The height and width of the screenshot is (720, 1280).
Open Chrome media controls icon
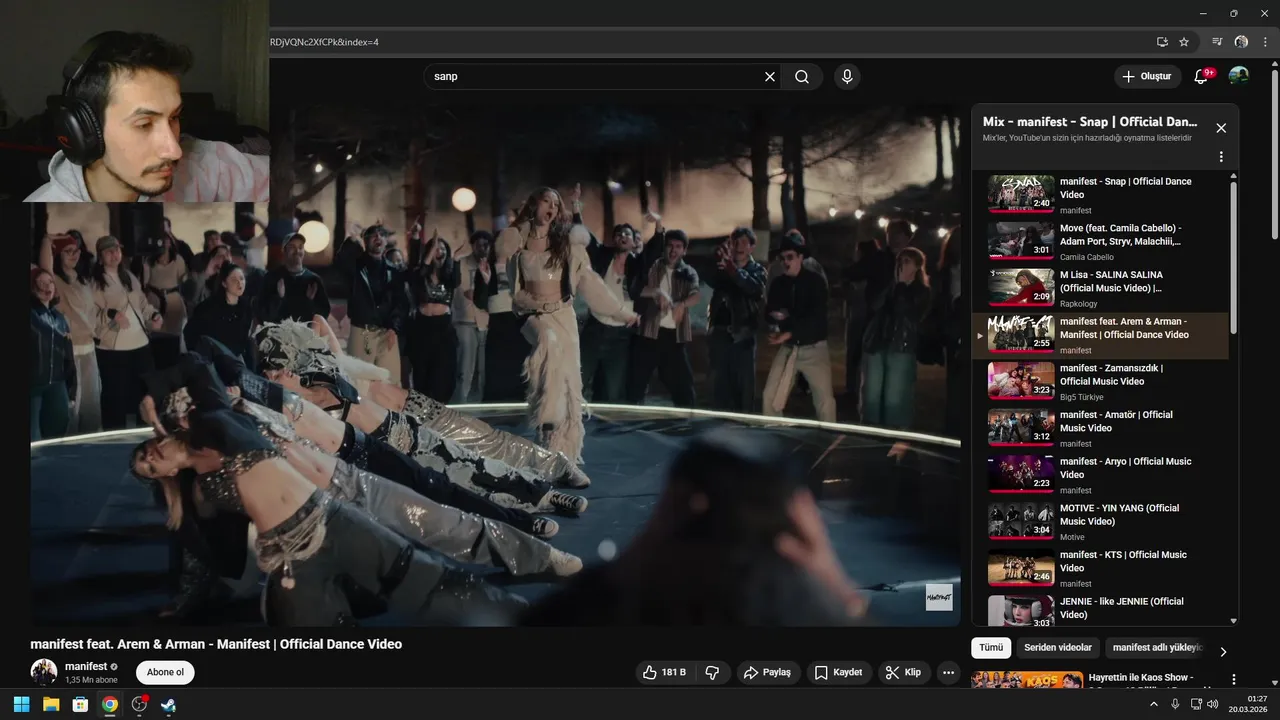[1217, 42]
